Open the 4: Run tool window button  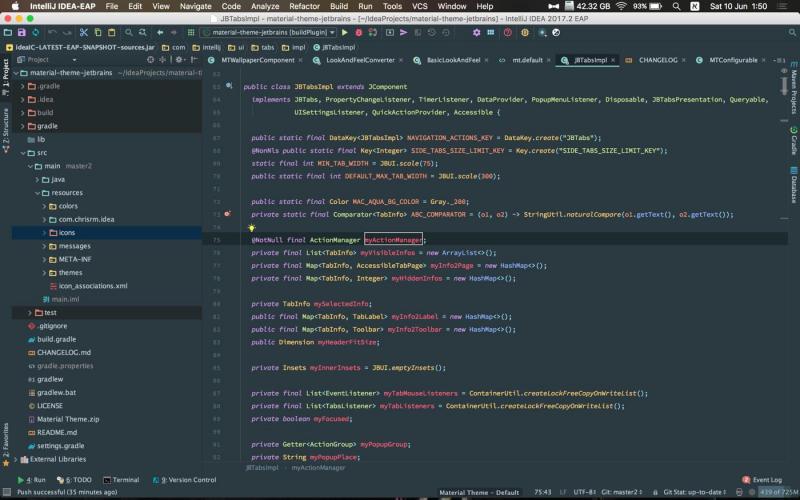tap(31, 480)
